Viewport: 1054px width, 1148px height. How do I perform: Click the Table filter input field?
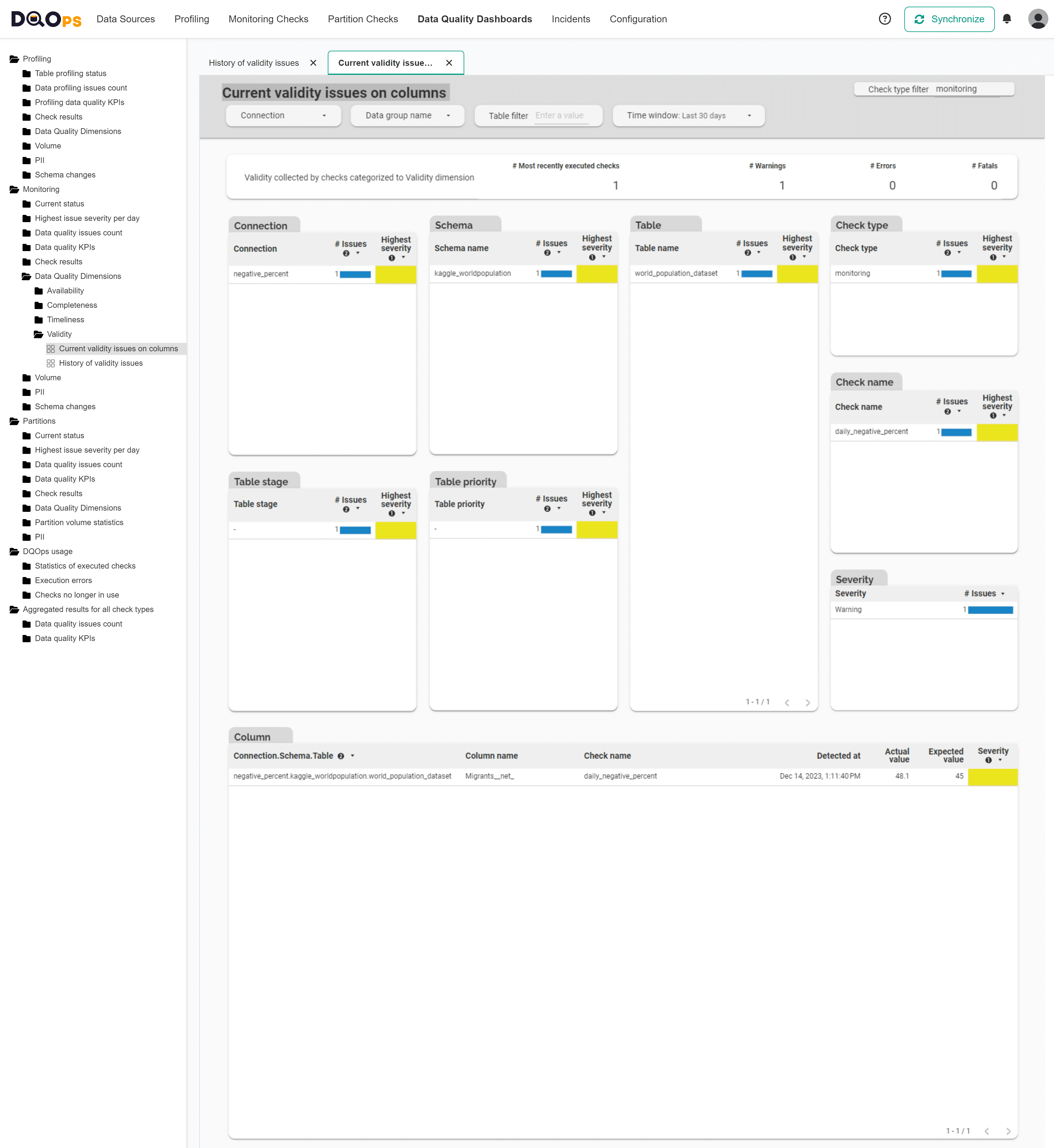560,115
